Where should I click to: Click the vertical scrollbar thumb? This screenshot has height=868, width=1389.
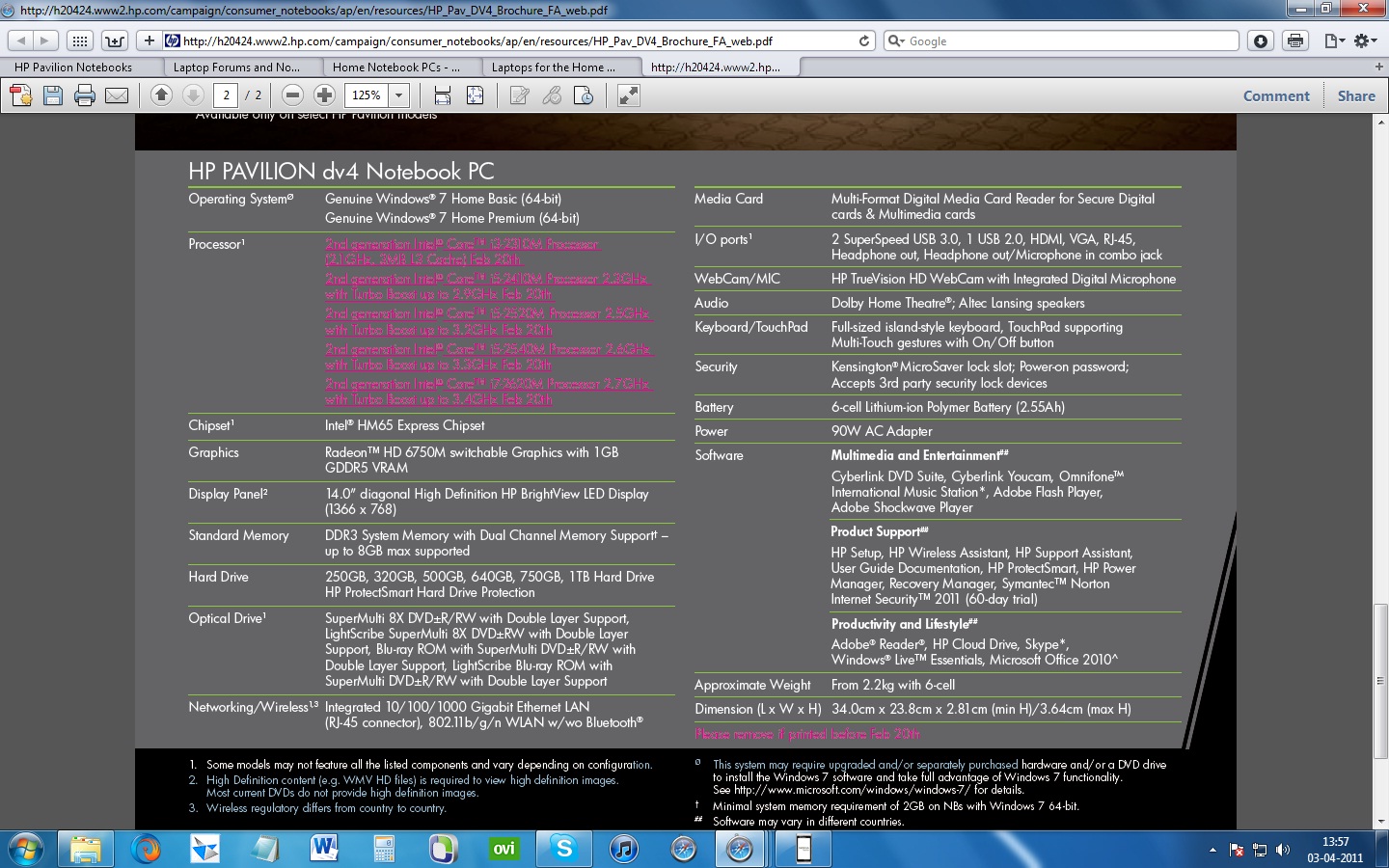coord(1380,680)
